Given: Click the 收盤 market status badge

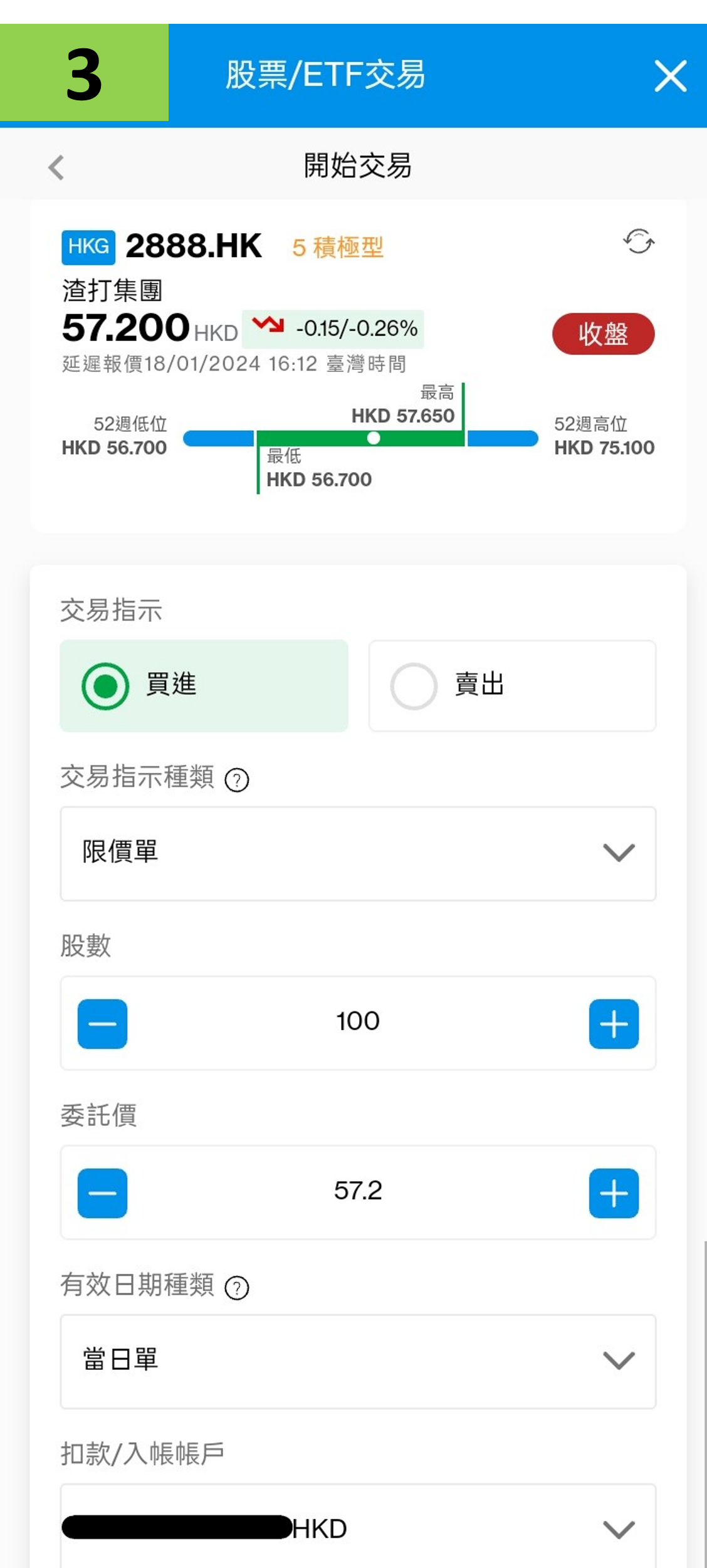Looking at the screenshot, I should (x=603, y=334).
